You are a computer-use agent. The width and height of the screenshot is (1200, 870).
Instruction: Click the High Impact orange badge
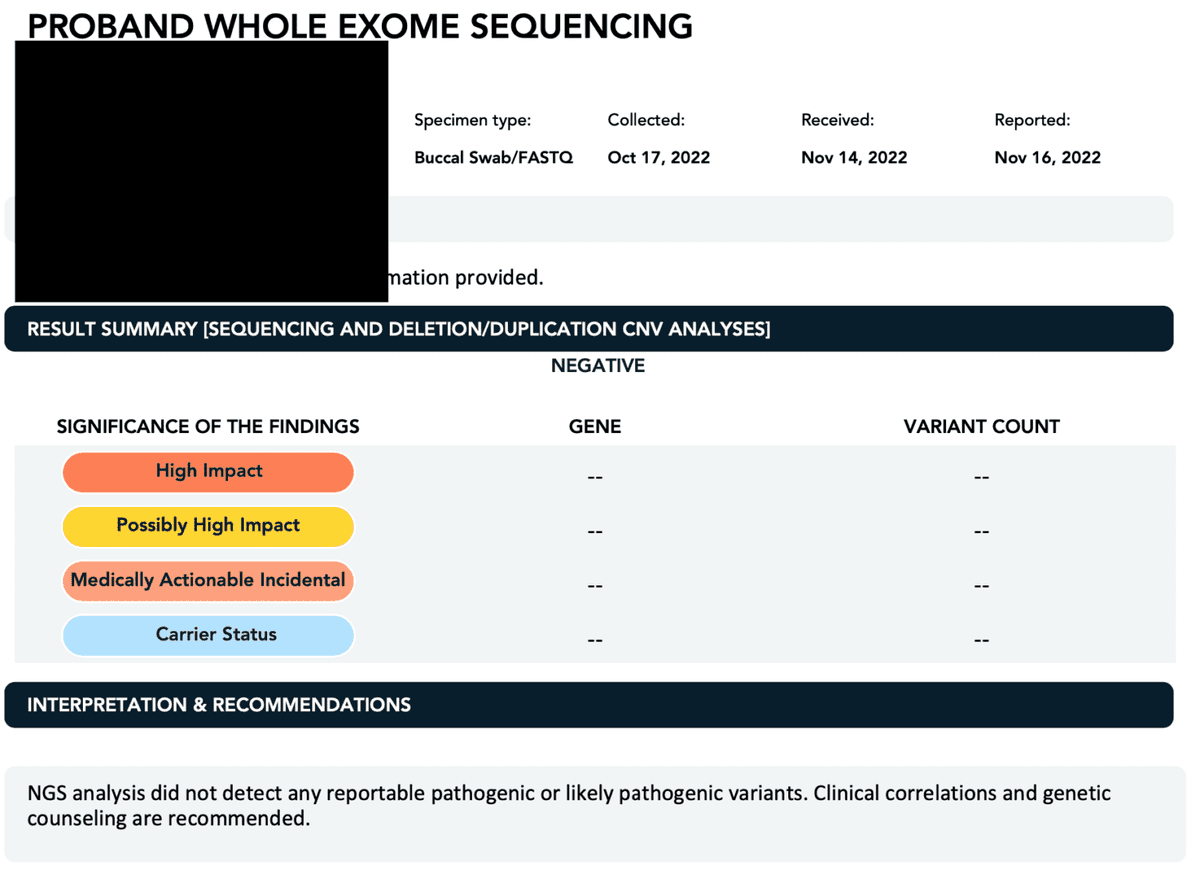(x=208, y=472)
